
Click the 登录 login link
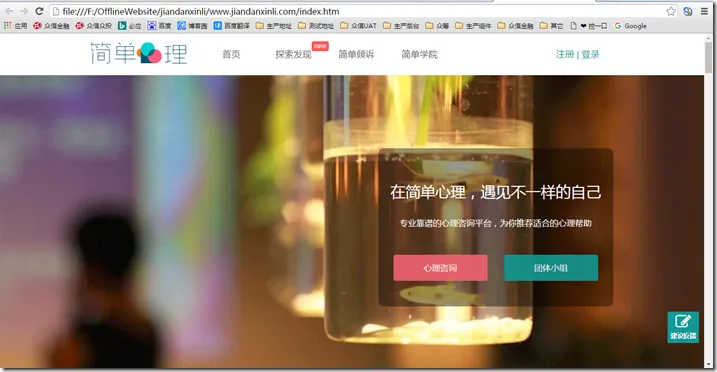point(590,54)
